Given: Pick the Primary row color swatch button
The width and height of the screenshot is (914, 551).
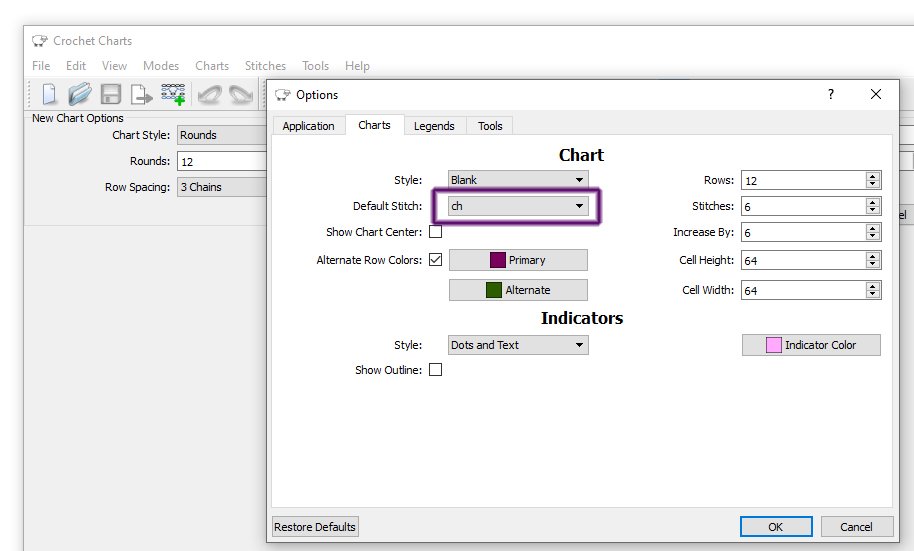Looking at the screenshot, I should point(518,260).
